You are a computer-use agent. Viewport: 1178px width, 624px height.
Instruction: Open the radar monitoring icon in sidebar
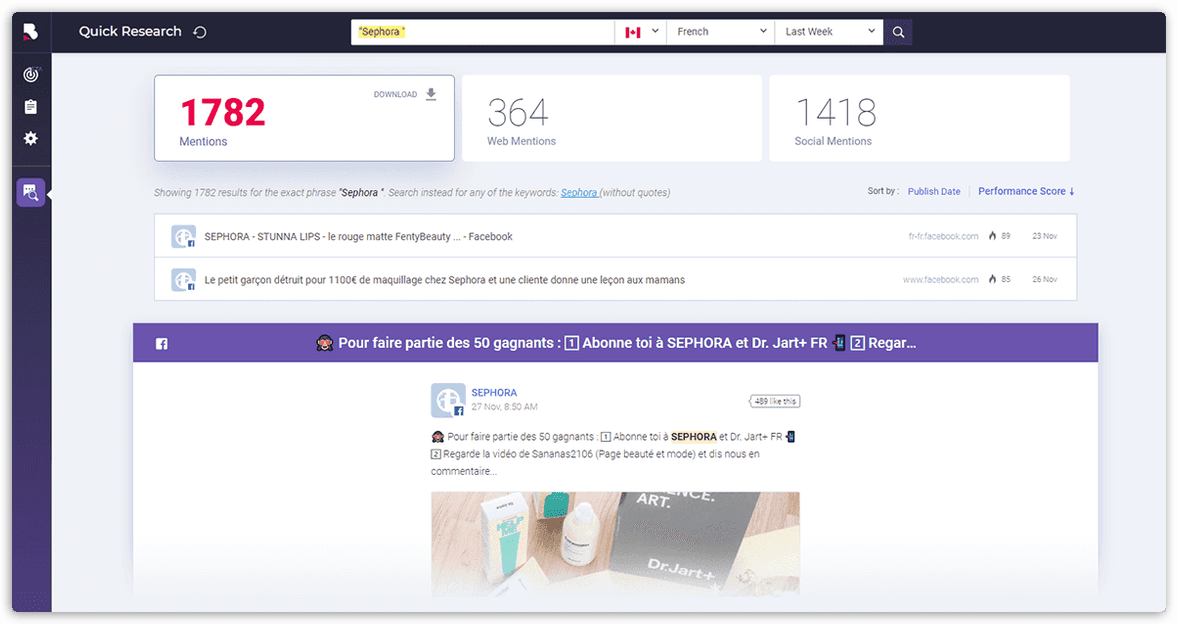tap(30, 74)
